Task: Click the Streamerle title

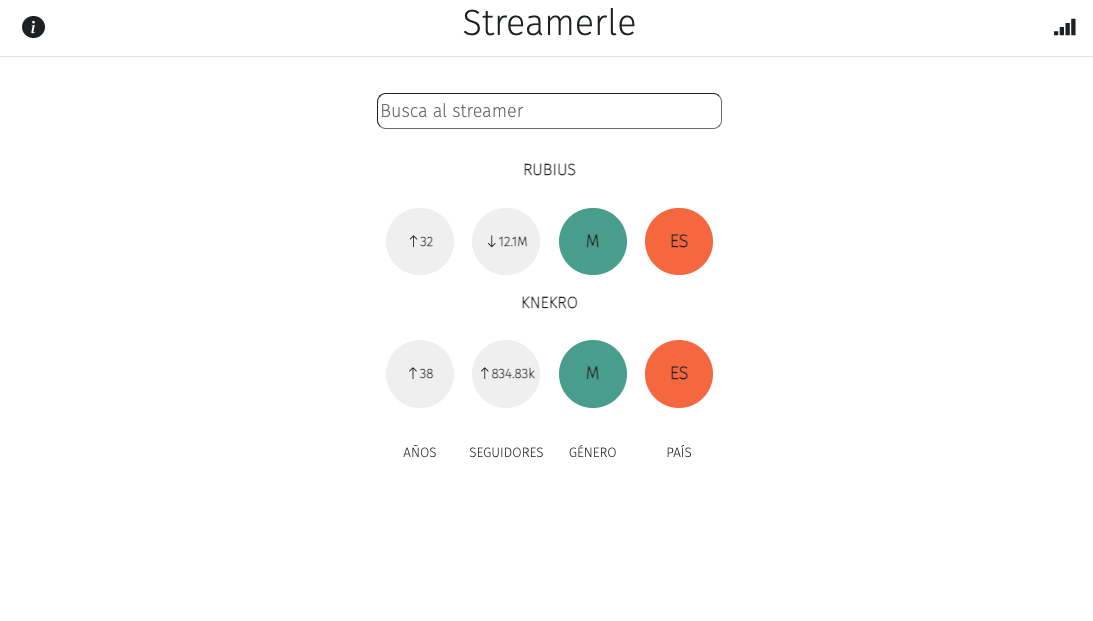Action: pos(549,23)
